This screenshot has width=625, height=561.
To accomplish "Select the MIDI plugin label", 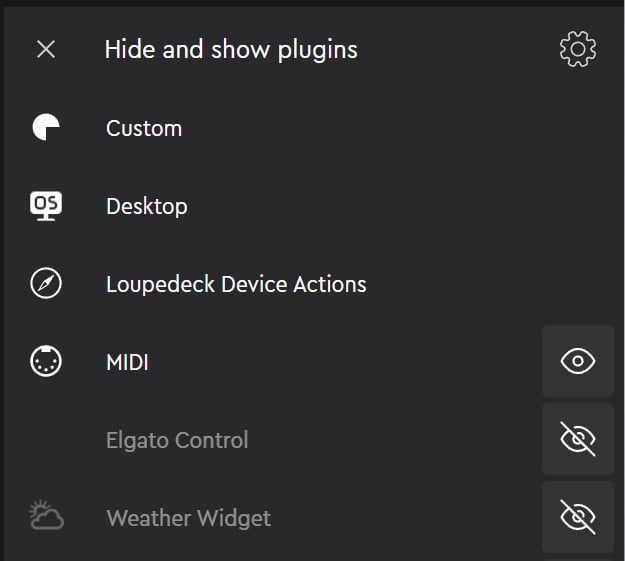I will coord(127,362).
